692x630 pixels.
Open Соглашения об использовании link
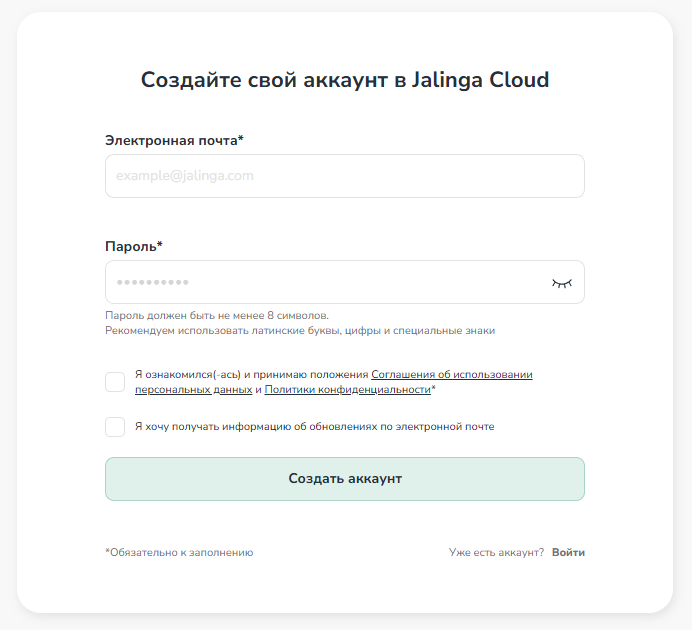[x=452, y=375]
